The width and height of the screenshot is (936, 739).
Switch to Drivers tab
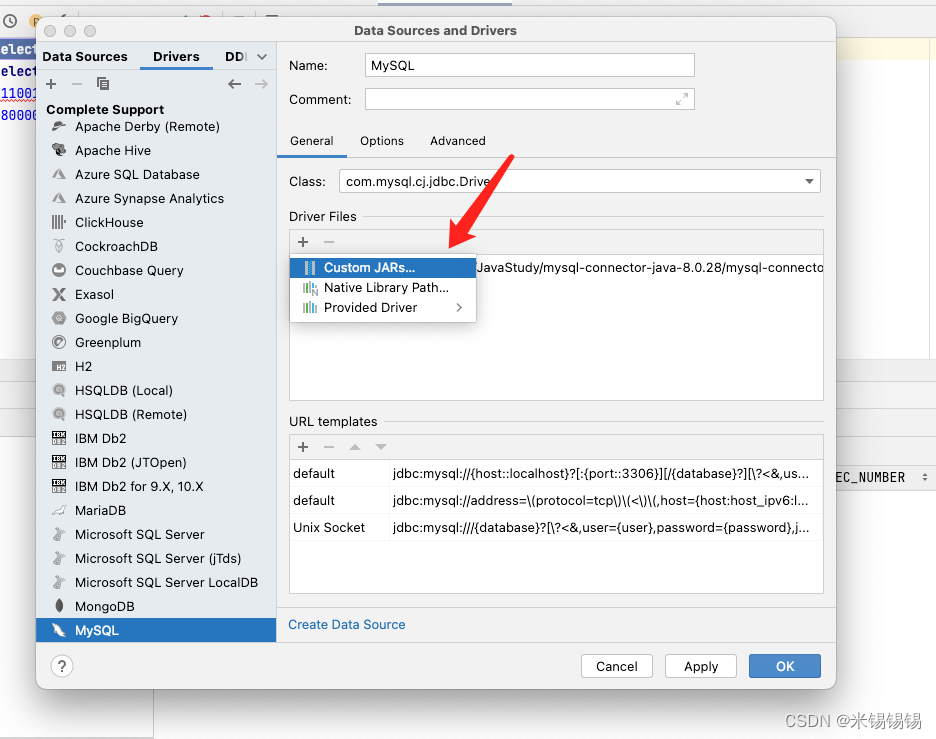[x=176, y=57]
